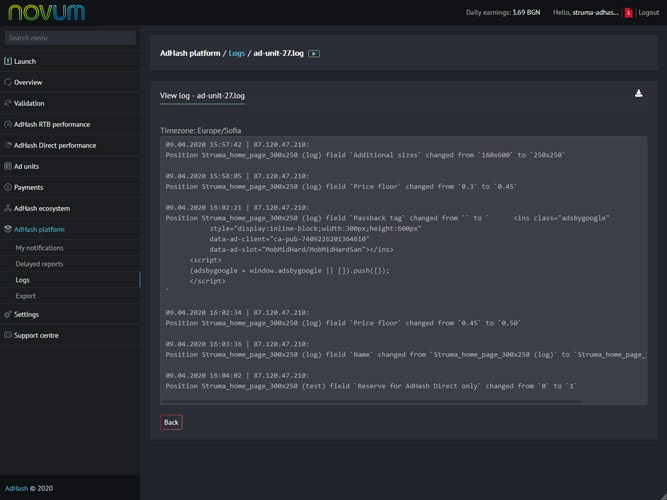
Task: Open the Ad units section
Action: click(70, 166)
